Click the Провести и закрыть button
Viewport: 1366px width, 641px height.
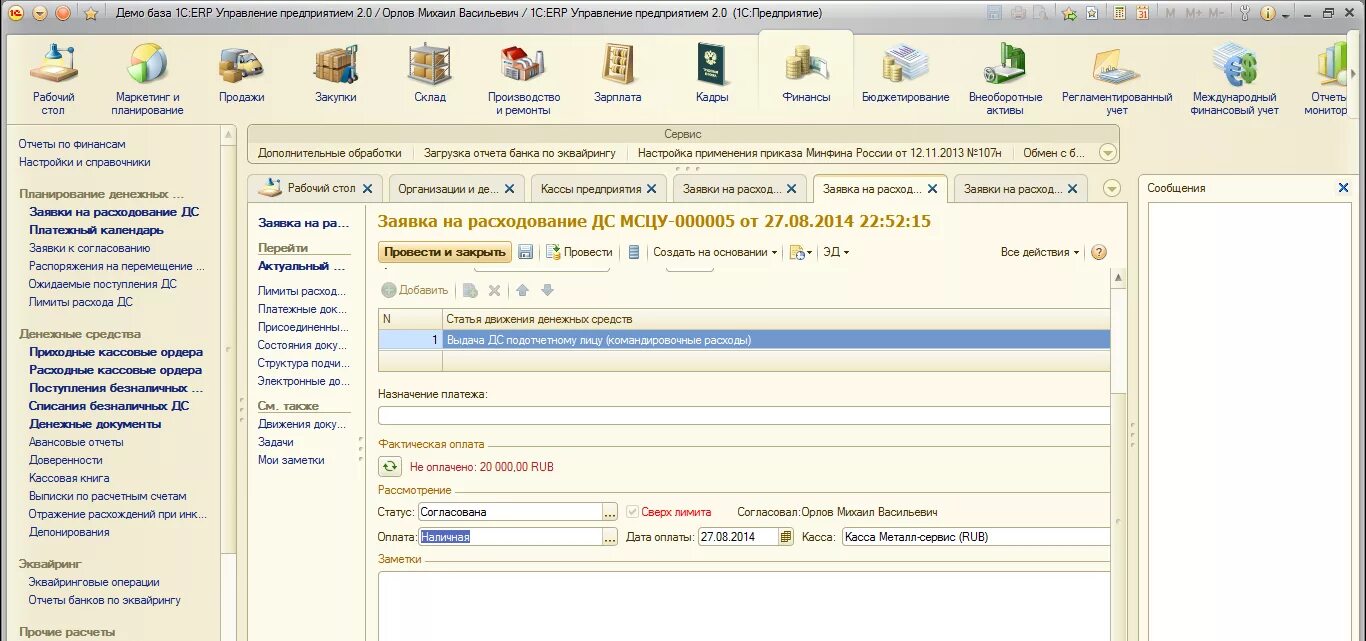click(445, 252)
